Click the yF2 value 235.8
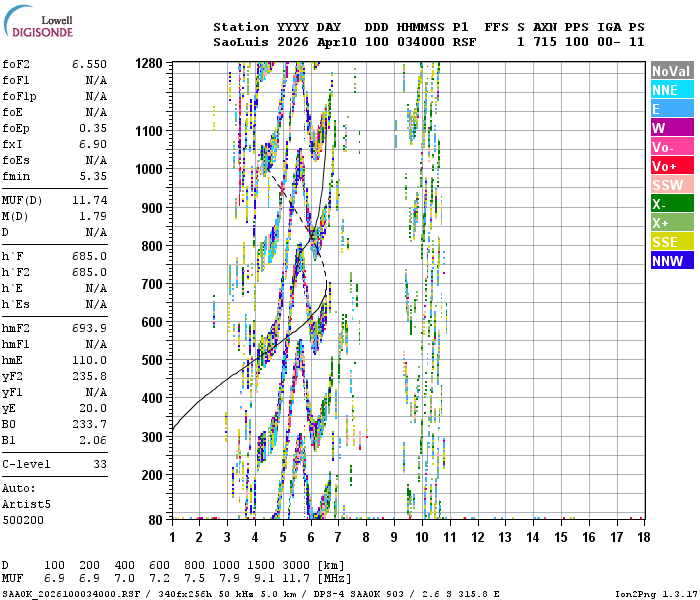 [x=89, y=376]
